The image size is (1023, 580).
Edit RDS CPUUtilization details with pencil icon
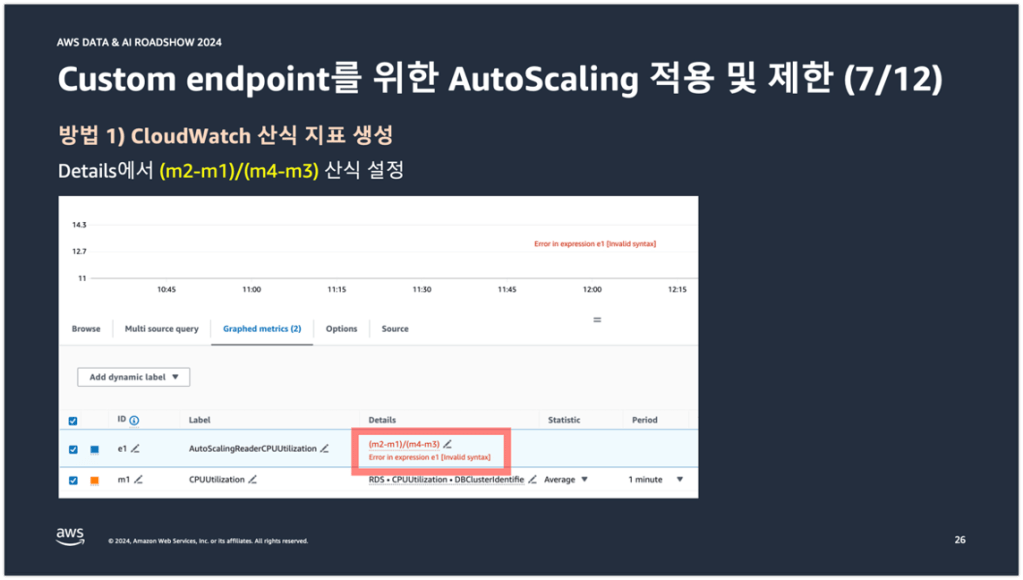pyautogui.click(x=532, y=480)
